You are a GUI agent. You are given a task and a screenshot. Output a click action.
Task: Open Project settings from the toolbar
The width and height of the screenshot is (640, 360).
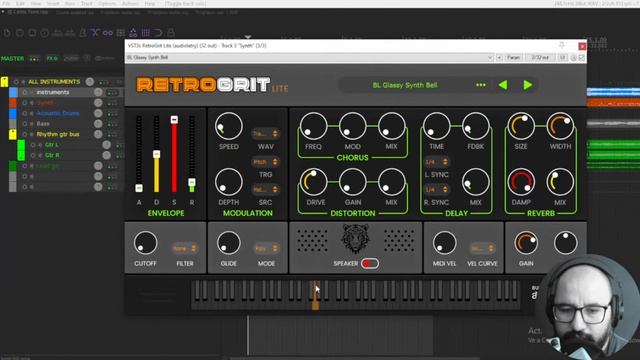(45, 33)
